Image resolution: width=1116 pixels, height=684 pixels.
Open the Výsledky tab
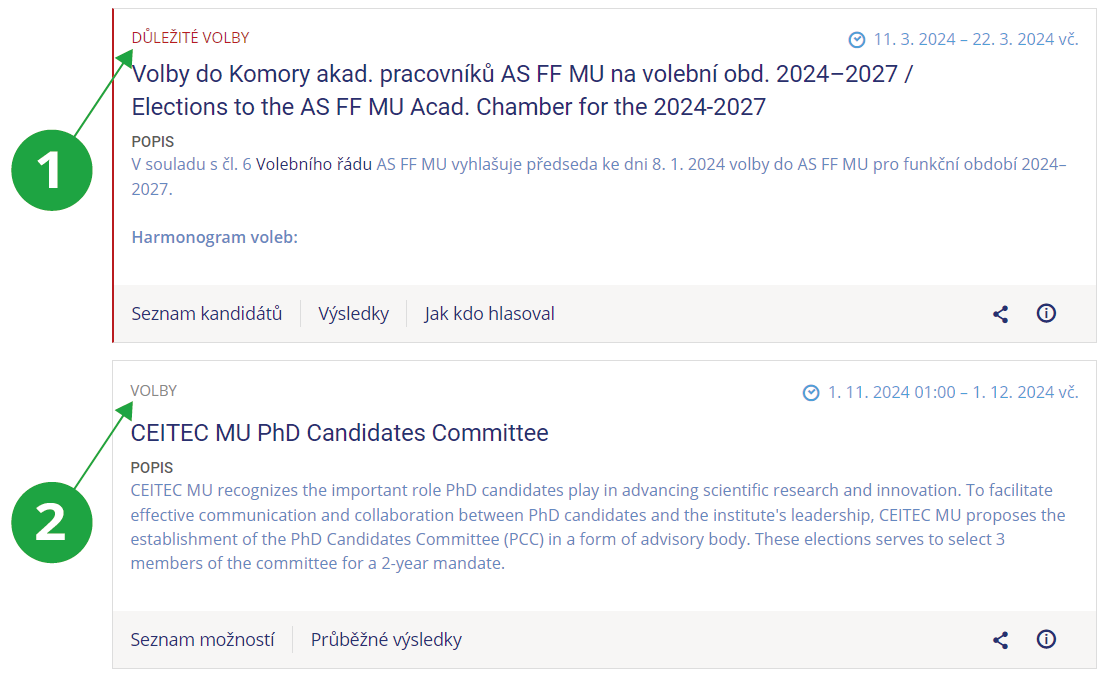tap(353, 314)
